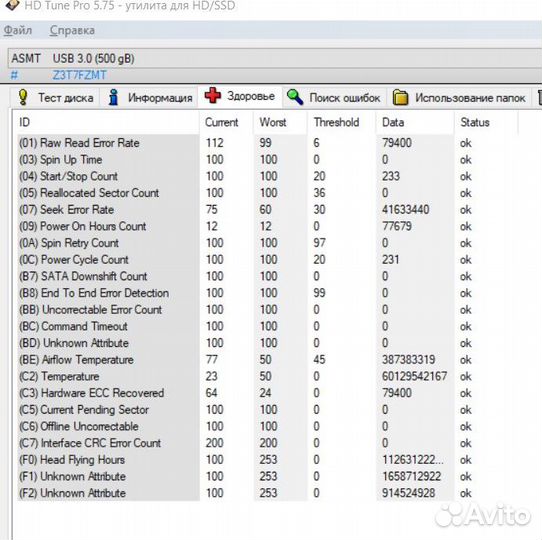Image resolution: width=542 pixels, height=540 pixels.
Task: Click the folder icon on Использование папок
Action: pyautogui.click(x=401, y=97)
